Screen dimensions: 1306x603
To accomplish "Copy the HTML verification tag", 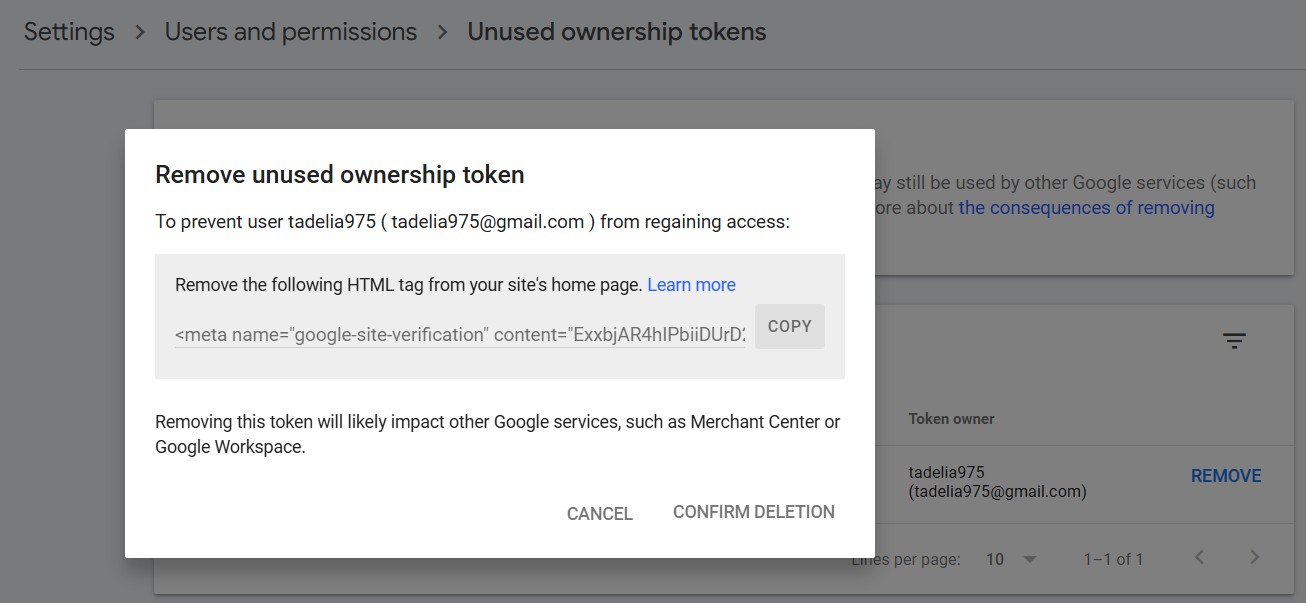I will coord(789,326).
